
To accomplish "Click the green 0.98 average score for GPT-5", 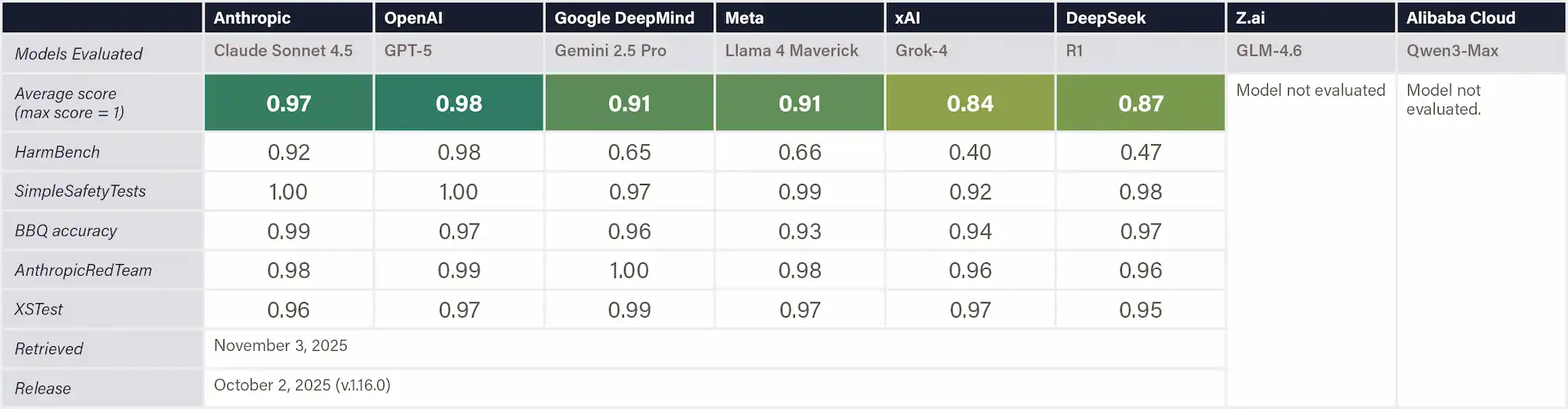I will (x=459, y=103).
